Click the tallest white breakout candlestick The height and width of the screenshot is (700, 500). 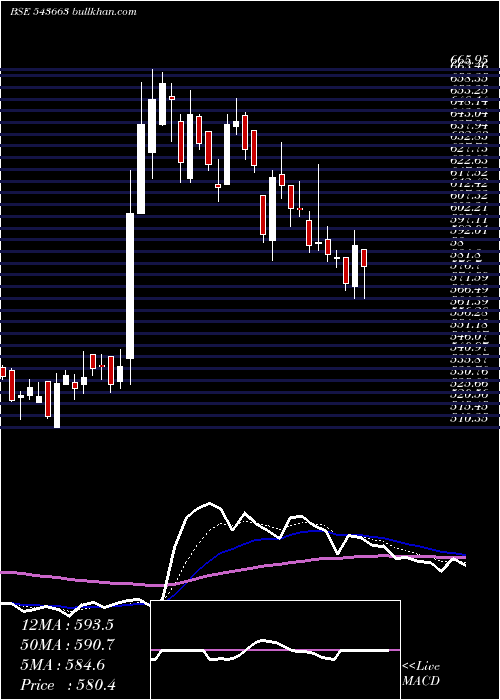click(x=130, y=286)
